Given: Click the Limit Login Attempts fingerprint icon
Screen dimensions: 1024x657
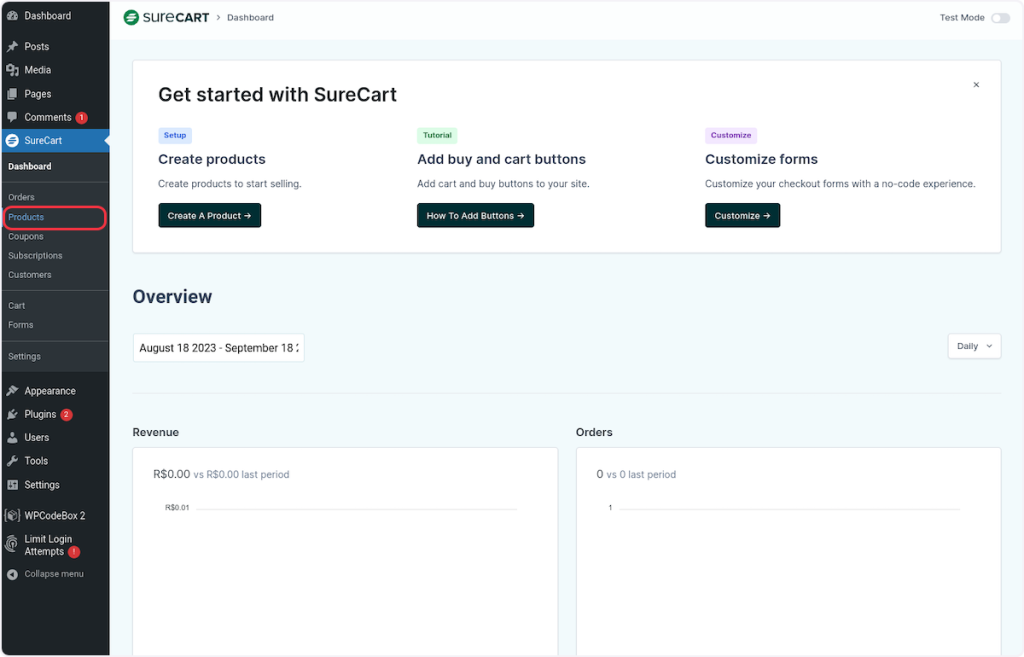Looking at the screenshot, I should click(12, 545).
